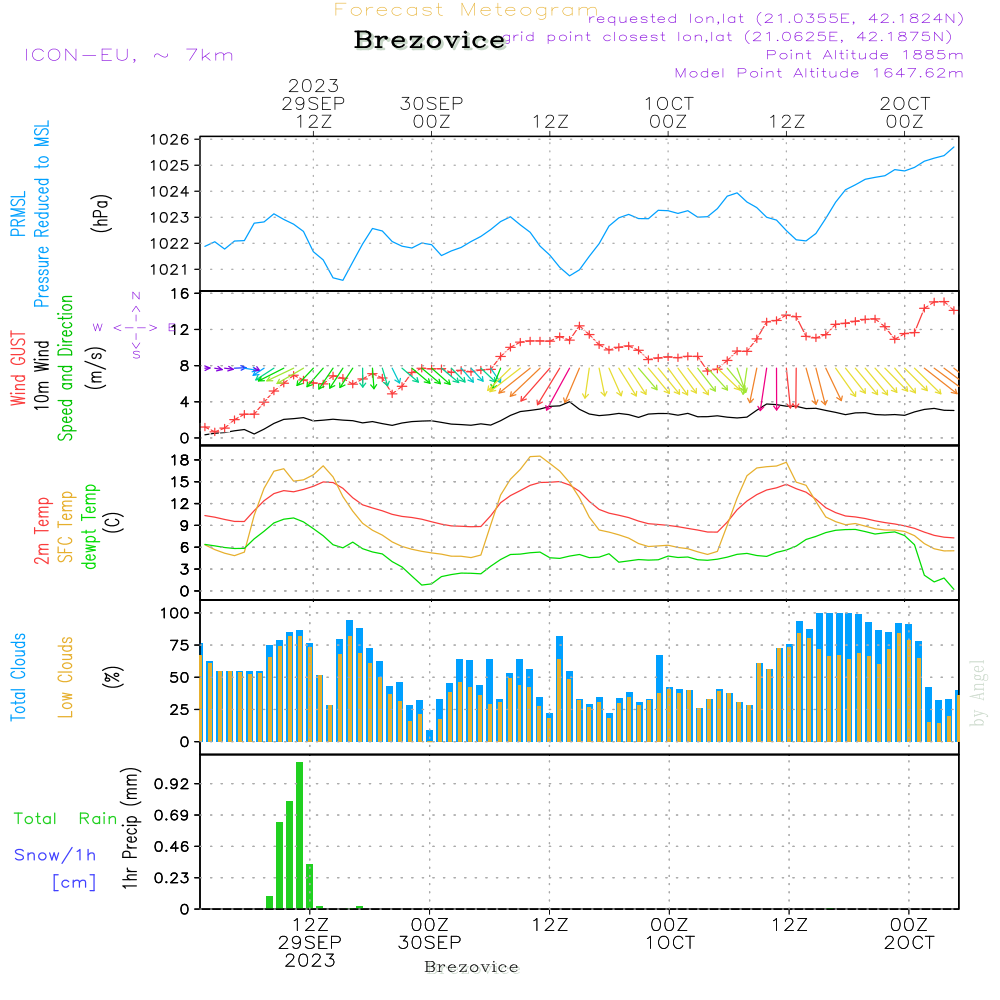Image resolution: width=1000 pixels, height=1000 pixels.
Task: Click 00Z 2OCT label below precipitation chart
Action: click(909, 933)
